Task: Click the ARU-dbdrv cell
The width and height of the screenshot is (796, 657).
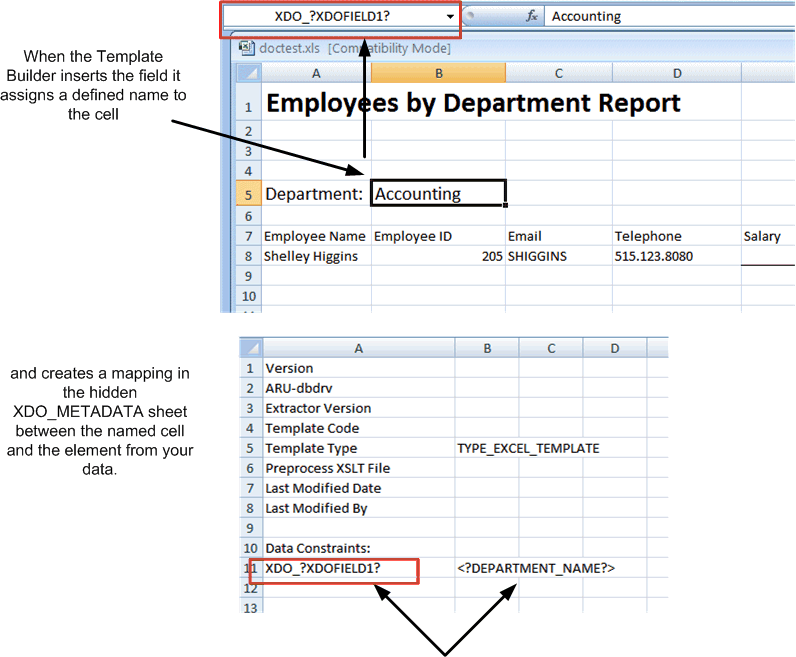Action: pyautogui.click(x=359, y=388)
